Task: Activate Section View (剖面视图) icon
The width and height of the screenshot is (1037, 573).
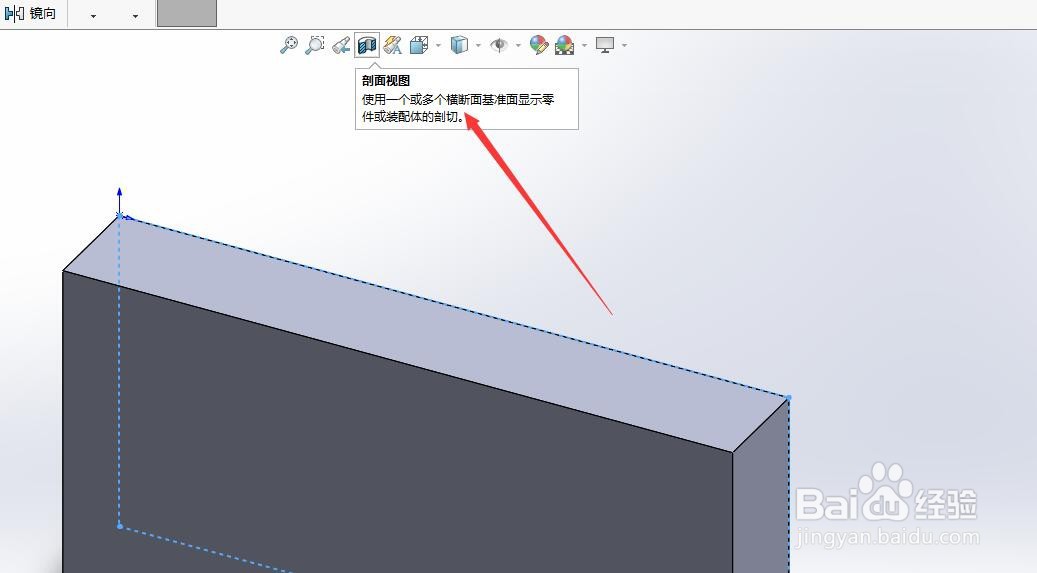Action: tap(367, 45)
